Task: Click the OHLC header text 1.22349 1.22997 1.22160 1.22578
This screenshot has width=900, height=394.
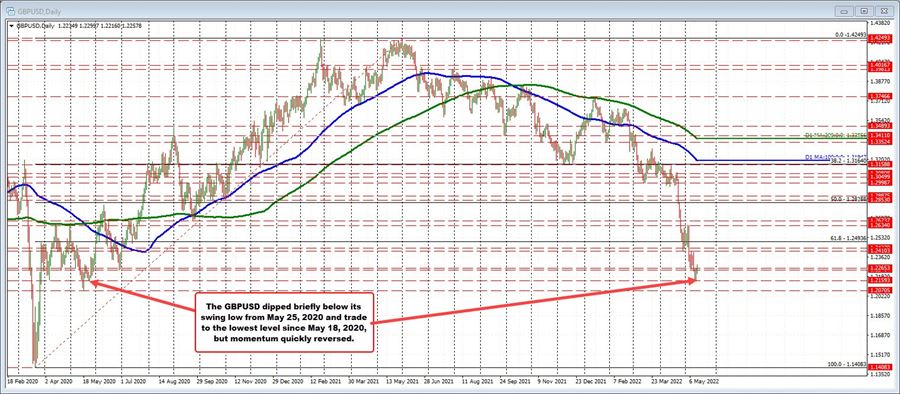Action: point(100,25)
